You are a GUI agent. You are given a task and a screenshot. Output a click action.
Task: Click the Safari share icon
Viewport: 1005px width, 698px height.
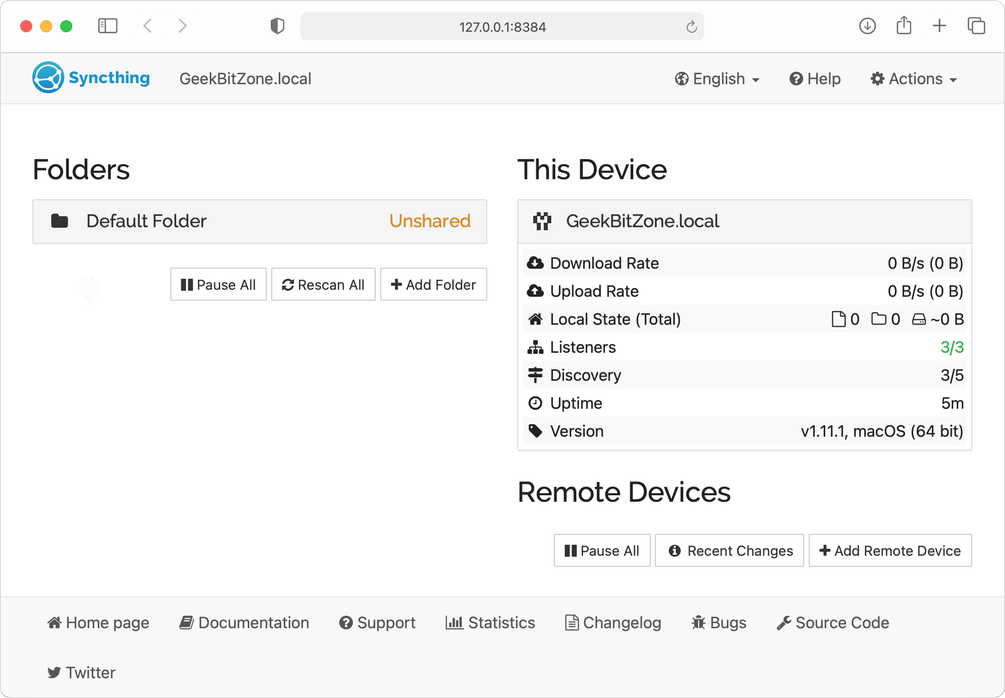(x=904, y=26)
